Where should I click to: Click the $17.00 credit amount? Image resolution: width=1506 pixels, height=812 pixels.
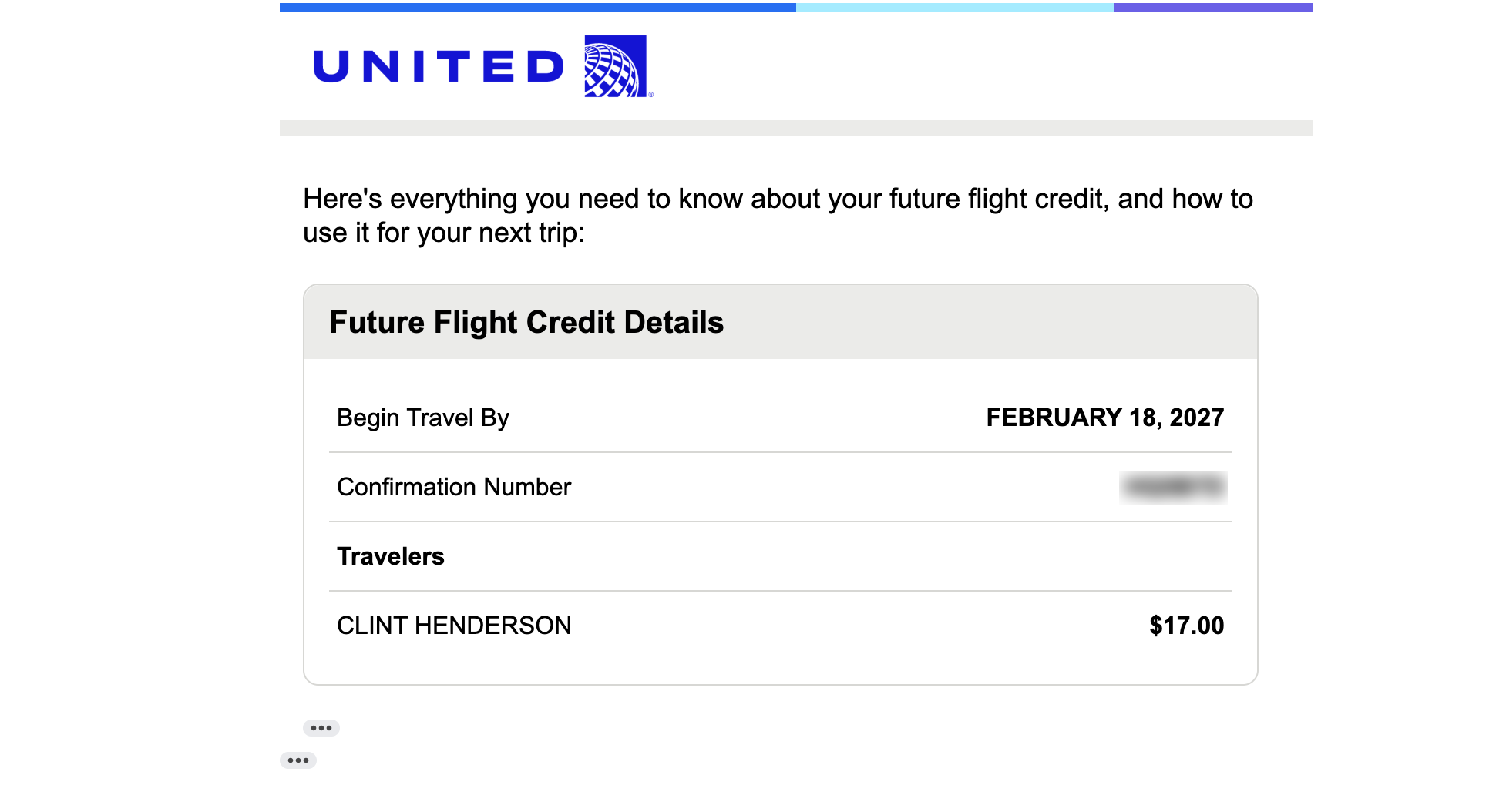click(x=1186, y=626)
